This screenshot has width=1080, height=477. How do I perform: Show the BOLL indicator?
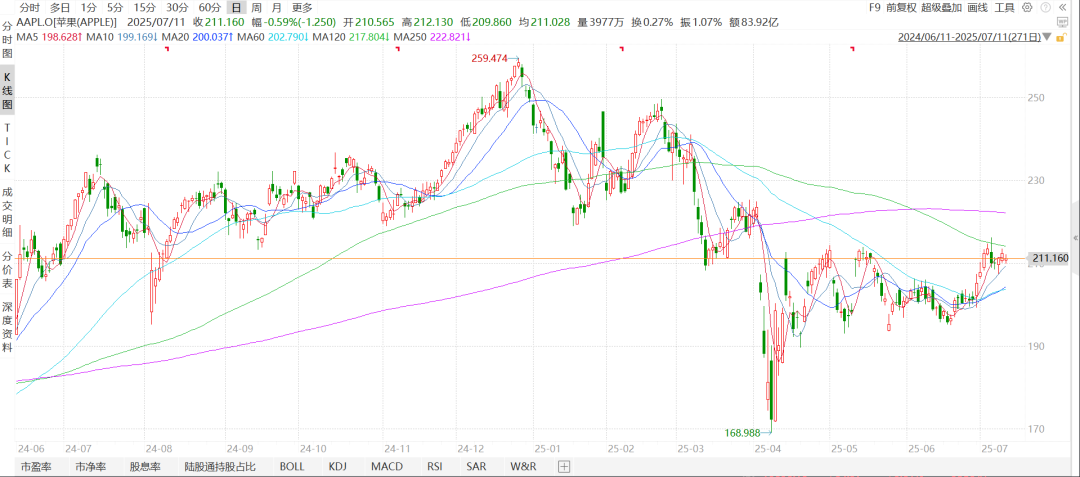(x=291, y=467)
